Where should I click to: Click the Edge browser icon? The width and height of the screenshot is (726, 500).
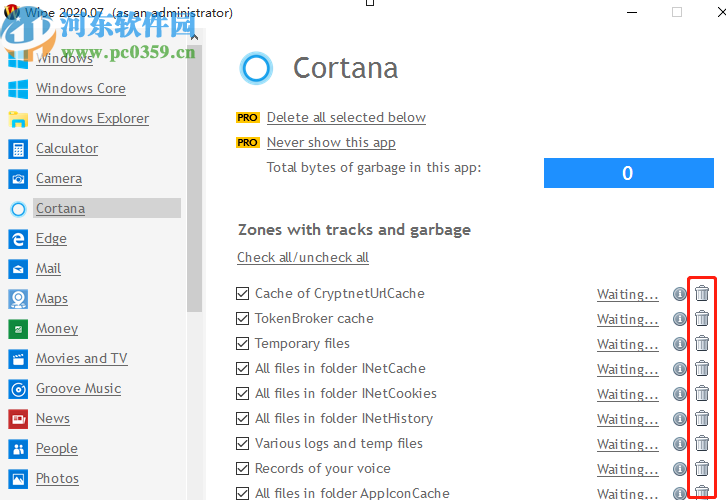(x=18, y=239)
